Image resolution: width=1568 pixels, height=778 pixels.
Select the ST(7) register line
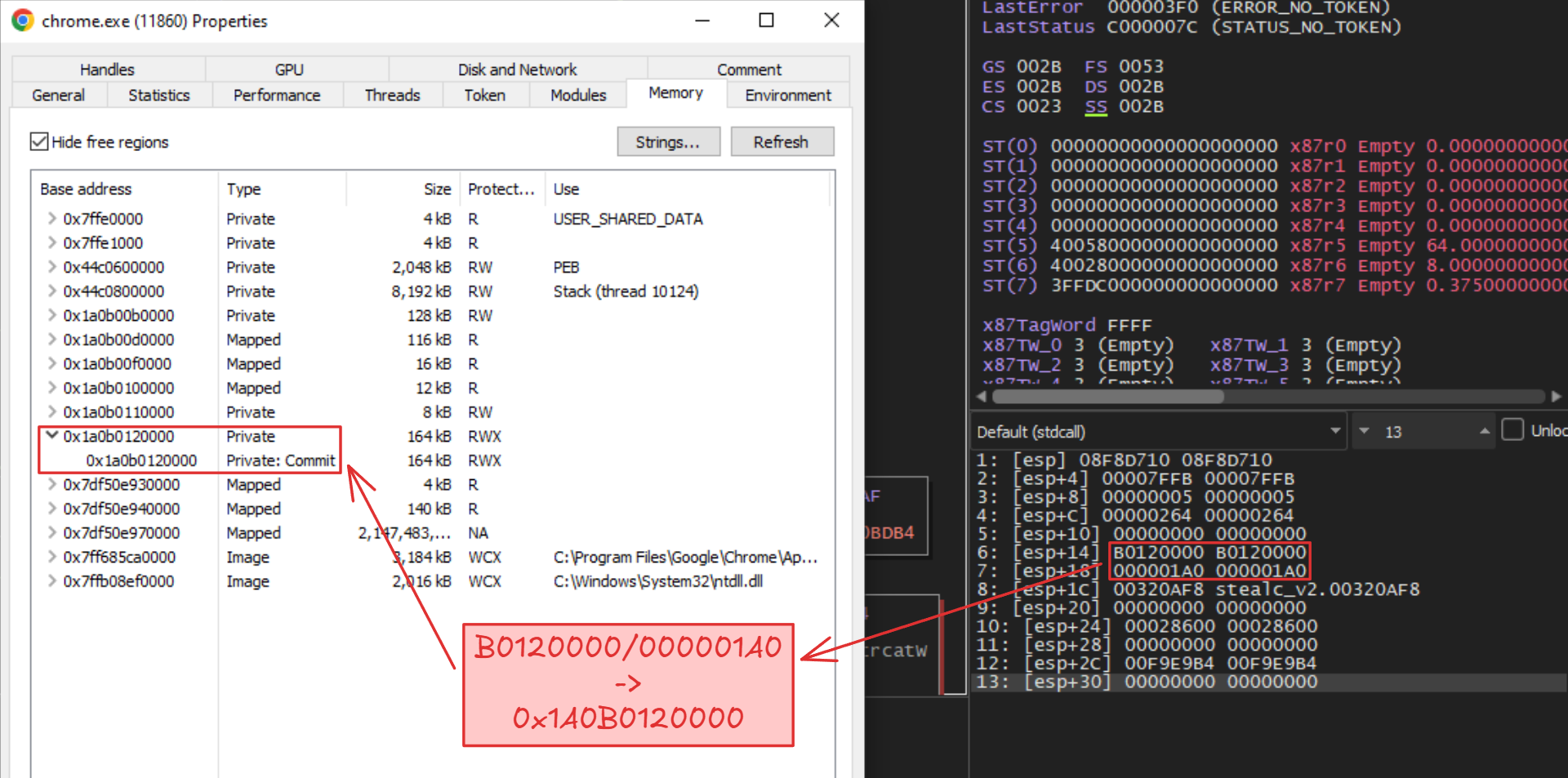[1274, 286]
